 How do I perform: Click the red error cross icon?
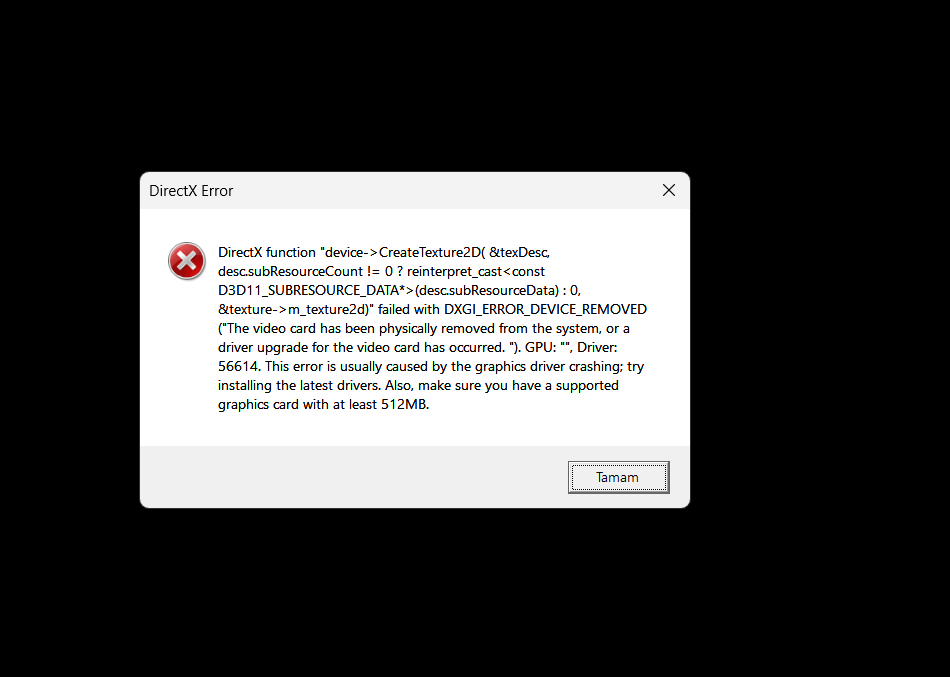(187, 261)
